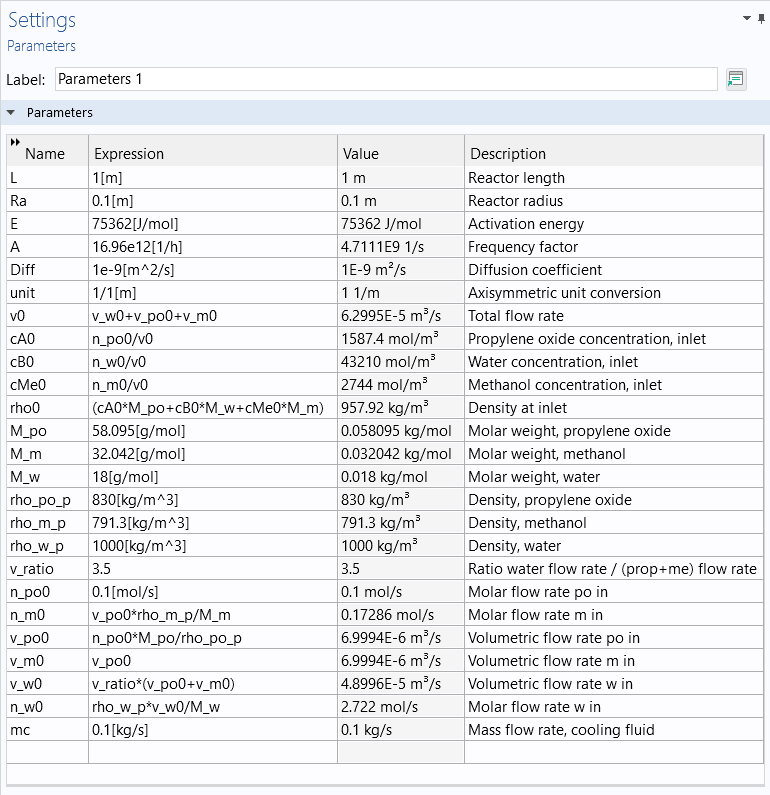Select the mc name cell

pyautogui.click(x=48, y=730)
